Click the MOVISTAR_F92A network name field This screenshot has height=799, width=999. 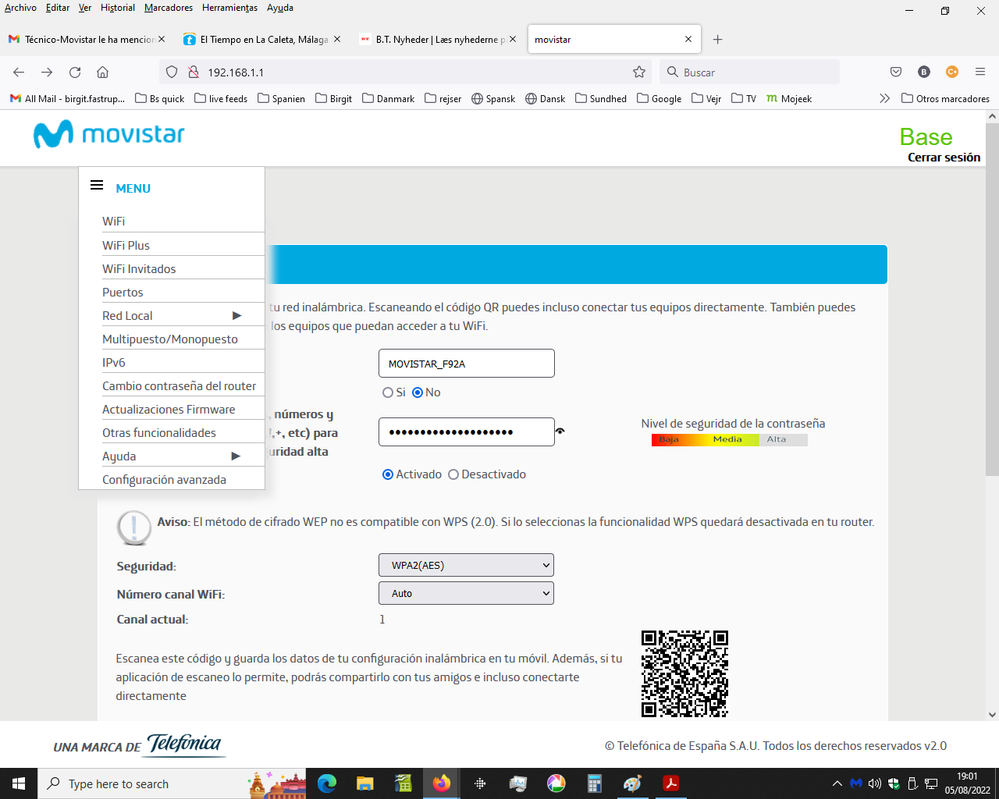tap(466, 363)
